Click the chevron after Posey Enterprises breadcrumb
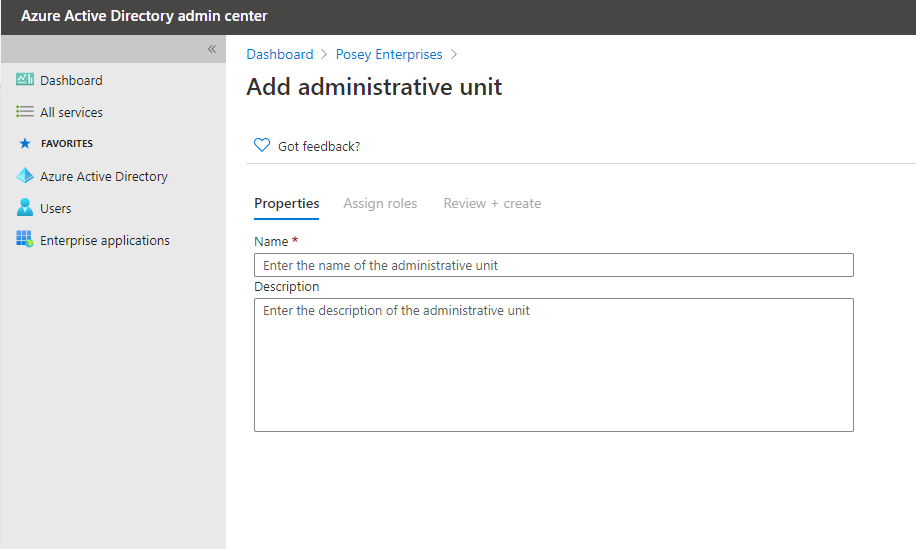This screenshot has height=549, width=916. [454, 54]
